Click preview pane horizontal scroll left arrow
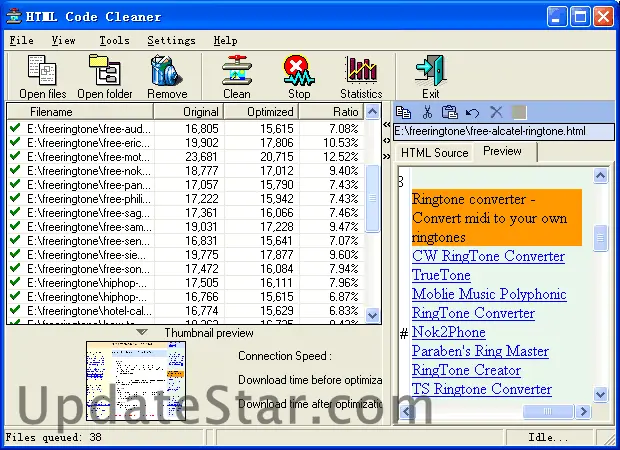This screenshot has height=450, width=620. (x=406, y=412)
